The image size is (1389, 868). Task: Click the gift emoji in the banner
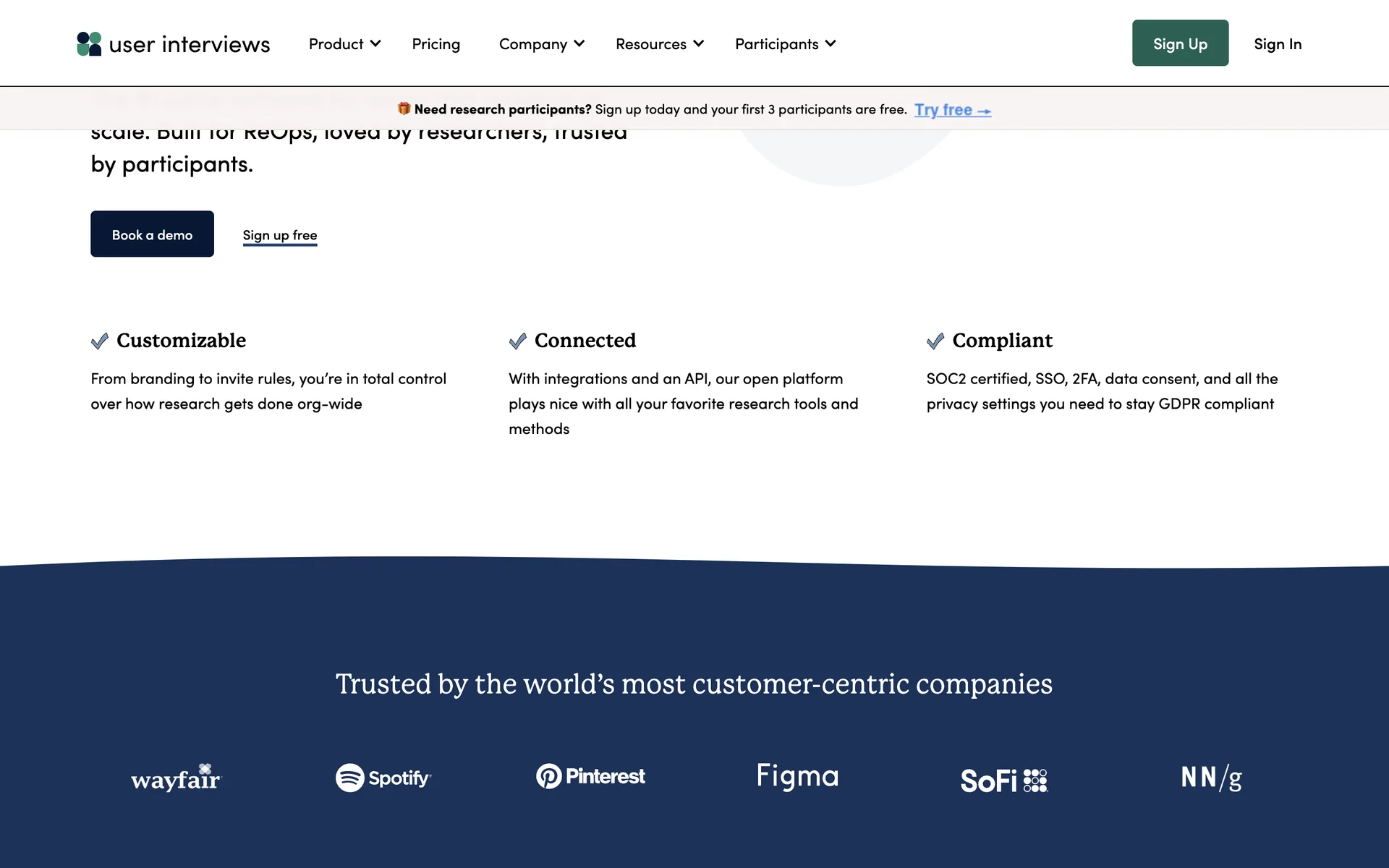click(404, 109)
